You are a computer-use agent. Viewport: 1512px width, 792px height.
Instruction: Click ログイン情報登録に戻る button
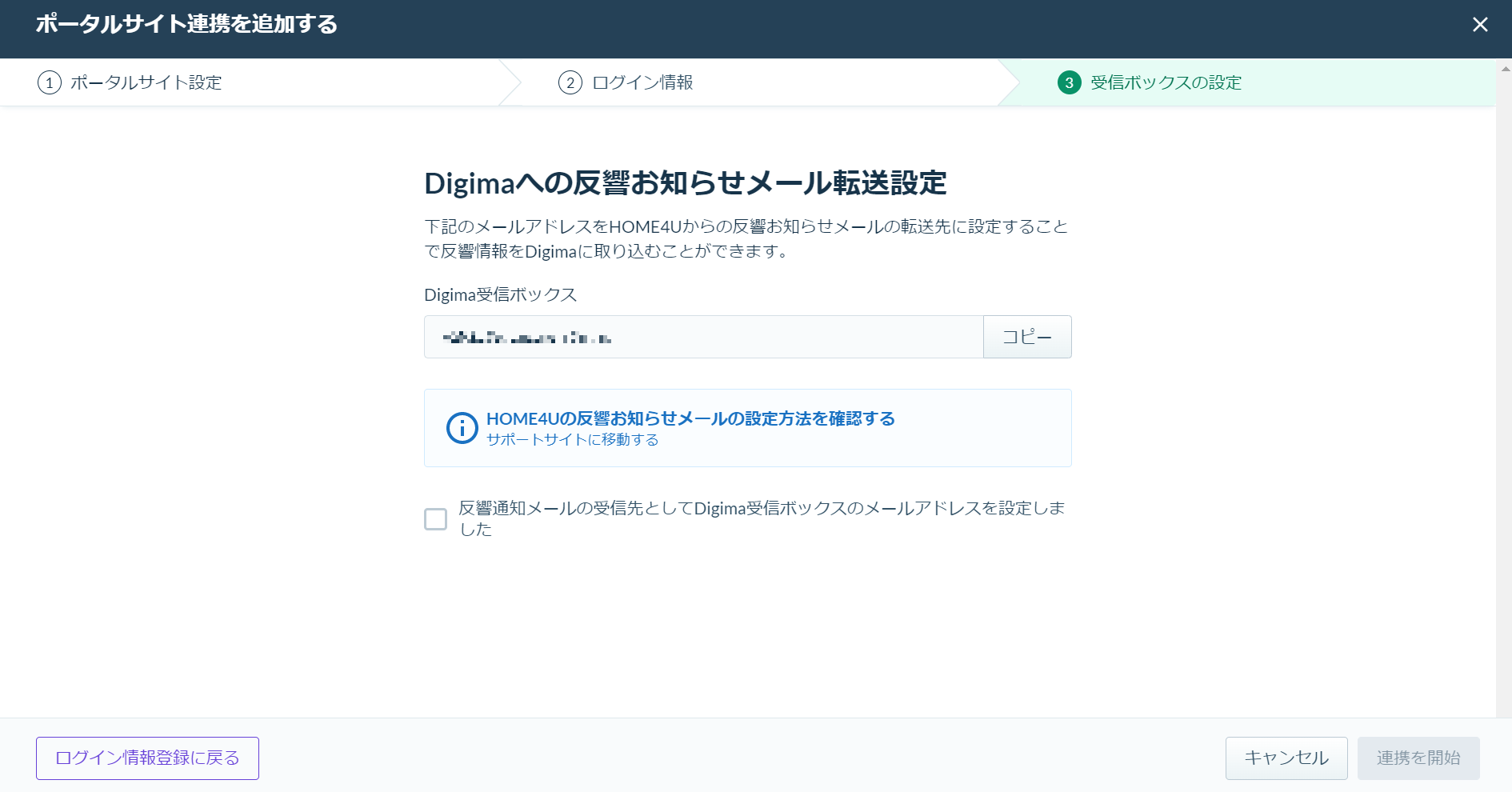coord(147,758)
